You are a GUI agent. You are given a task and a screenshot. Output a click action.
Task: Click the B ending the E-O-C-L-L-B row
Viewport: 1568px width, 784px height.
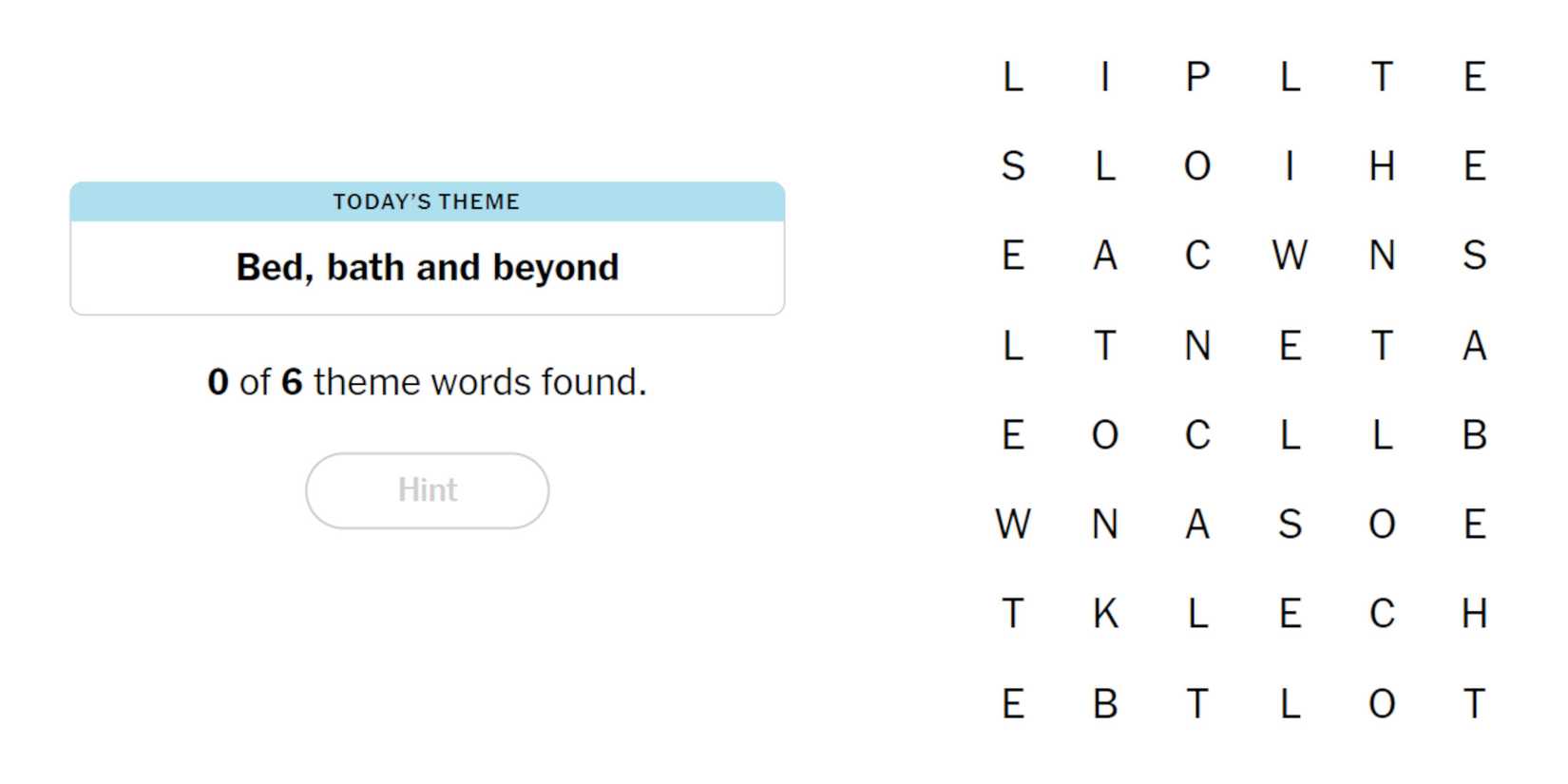point(1474,435)
